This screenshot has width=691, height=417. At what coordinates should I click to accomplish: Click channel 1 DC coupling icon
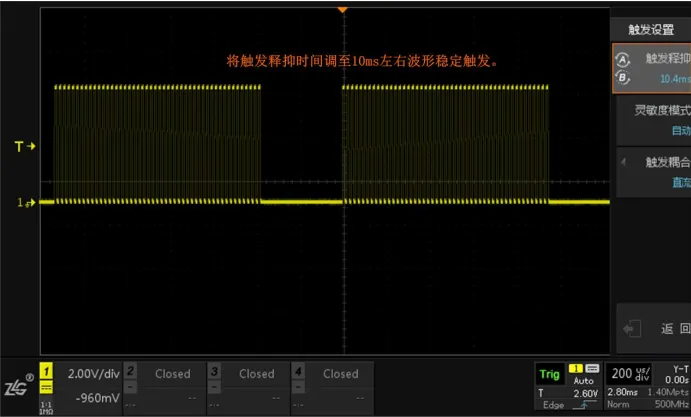coord(46,387)
